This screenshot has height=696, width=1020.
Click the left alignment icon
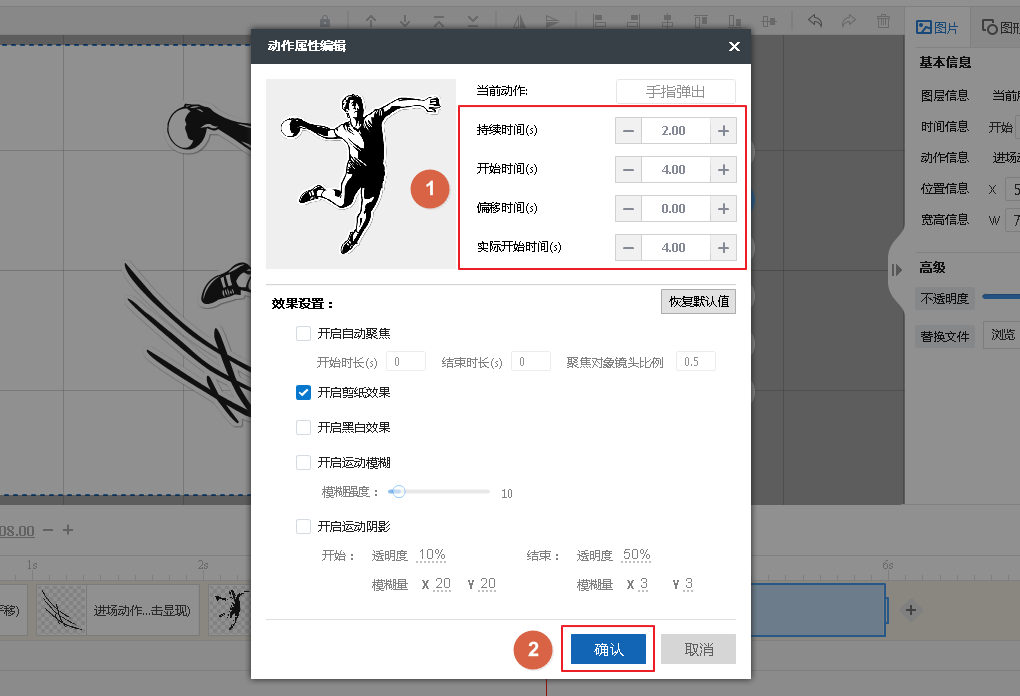(599, 20)
